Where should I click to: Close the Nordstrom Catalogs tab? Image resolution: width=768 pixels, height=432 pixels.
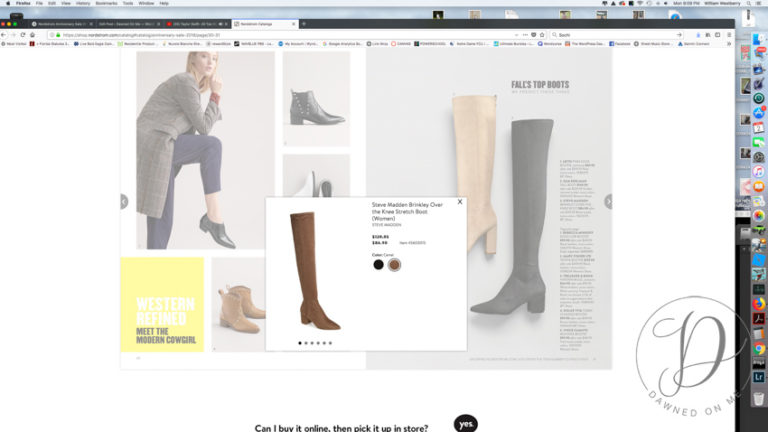[x=293, y=24]
